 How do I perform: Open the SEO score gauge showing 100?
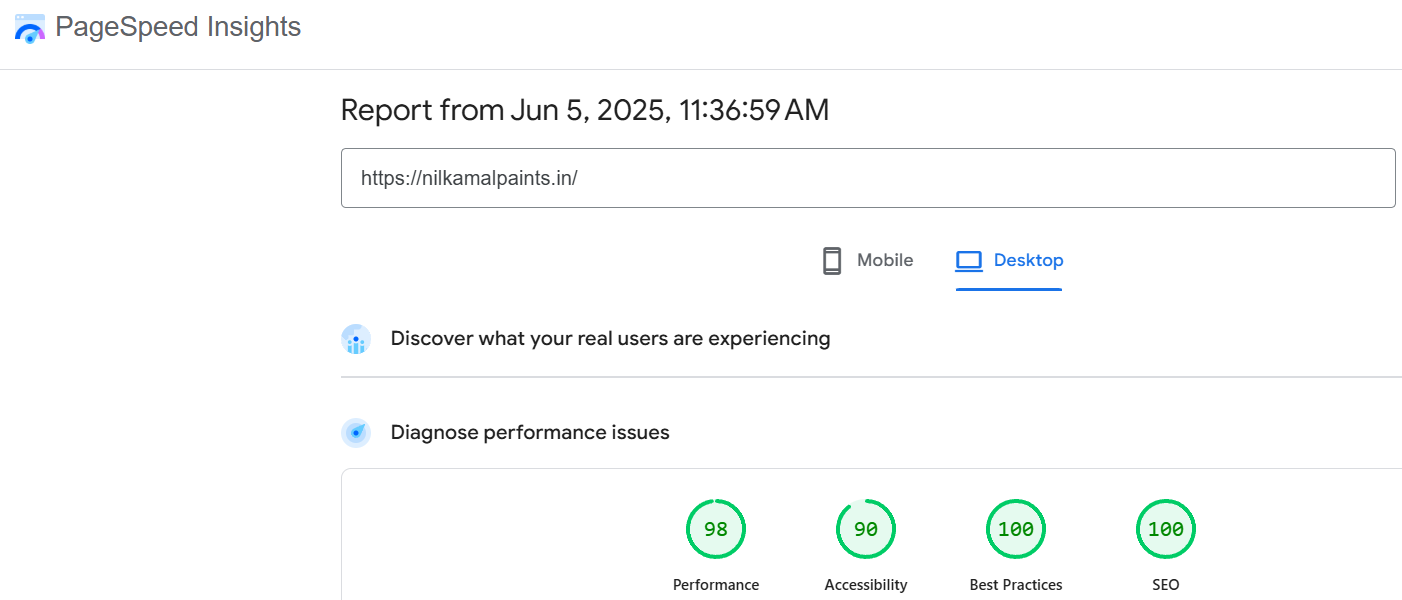1166,529
